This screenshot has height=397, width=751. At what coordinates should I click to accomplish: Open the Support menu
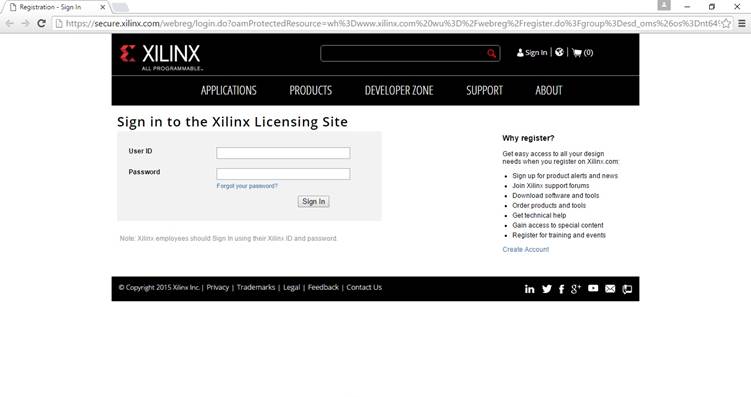[484, 91]
